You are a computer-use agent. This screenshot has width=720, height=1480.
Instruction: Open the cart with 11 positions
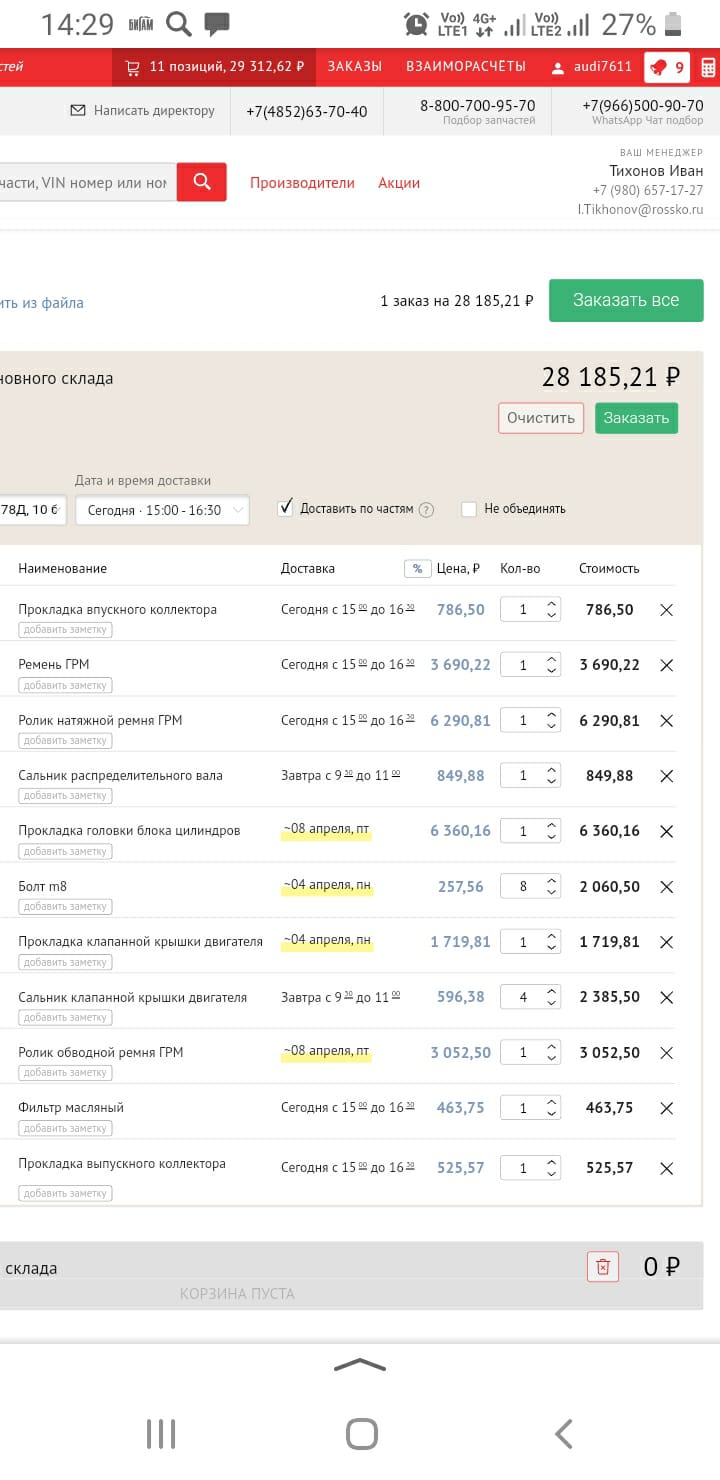(214, 67)
